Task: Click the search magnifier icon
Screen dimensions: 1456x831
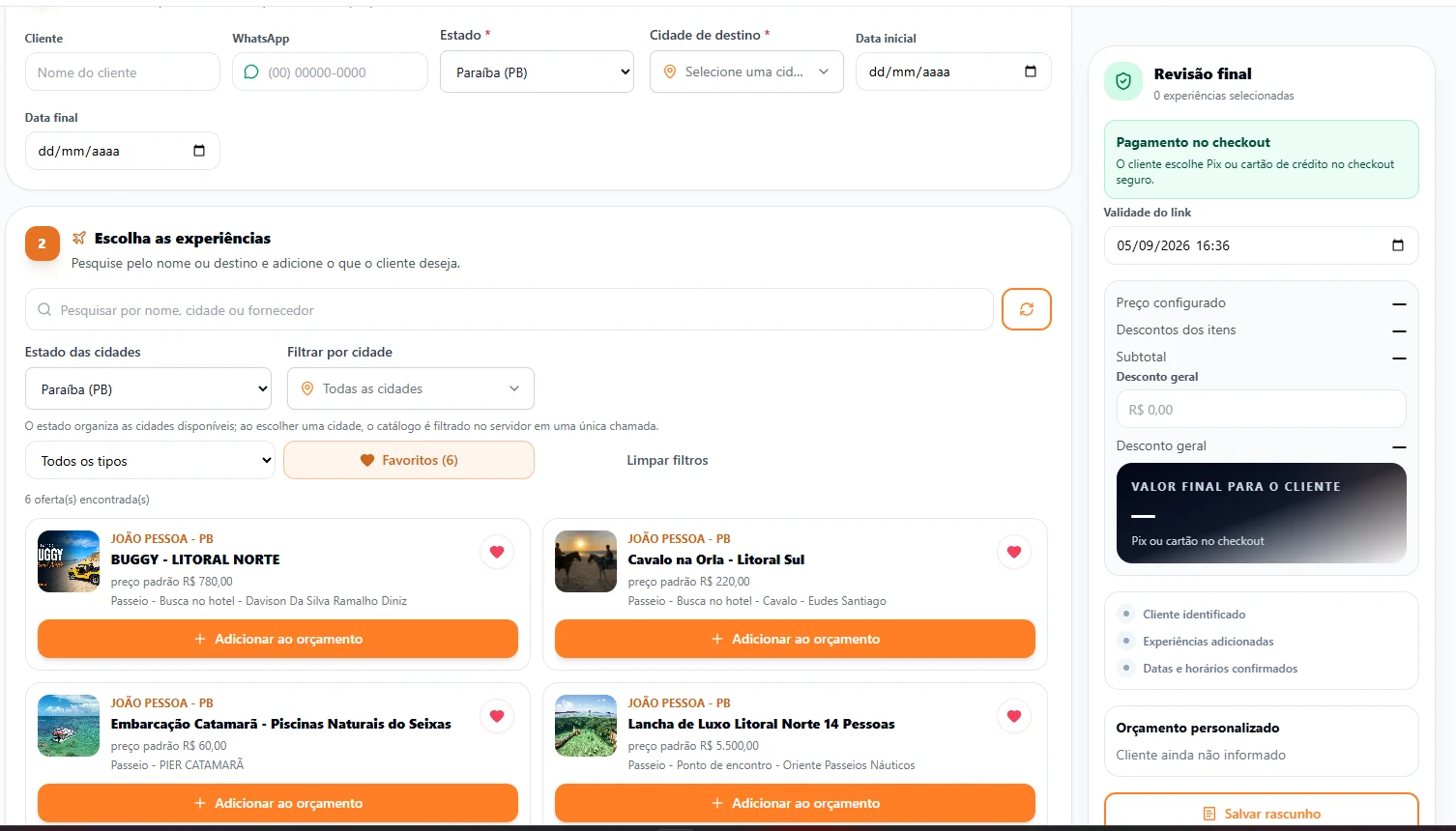Action: click(44, 310)
